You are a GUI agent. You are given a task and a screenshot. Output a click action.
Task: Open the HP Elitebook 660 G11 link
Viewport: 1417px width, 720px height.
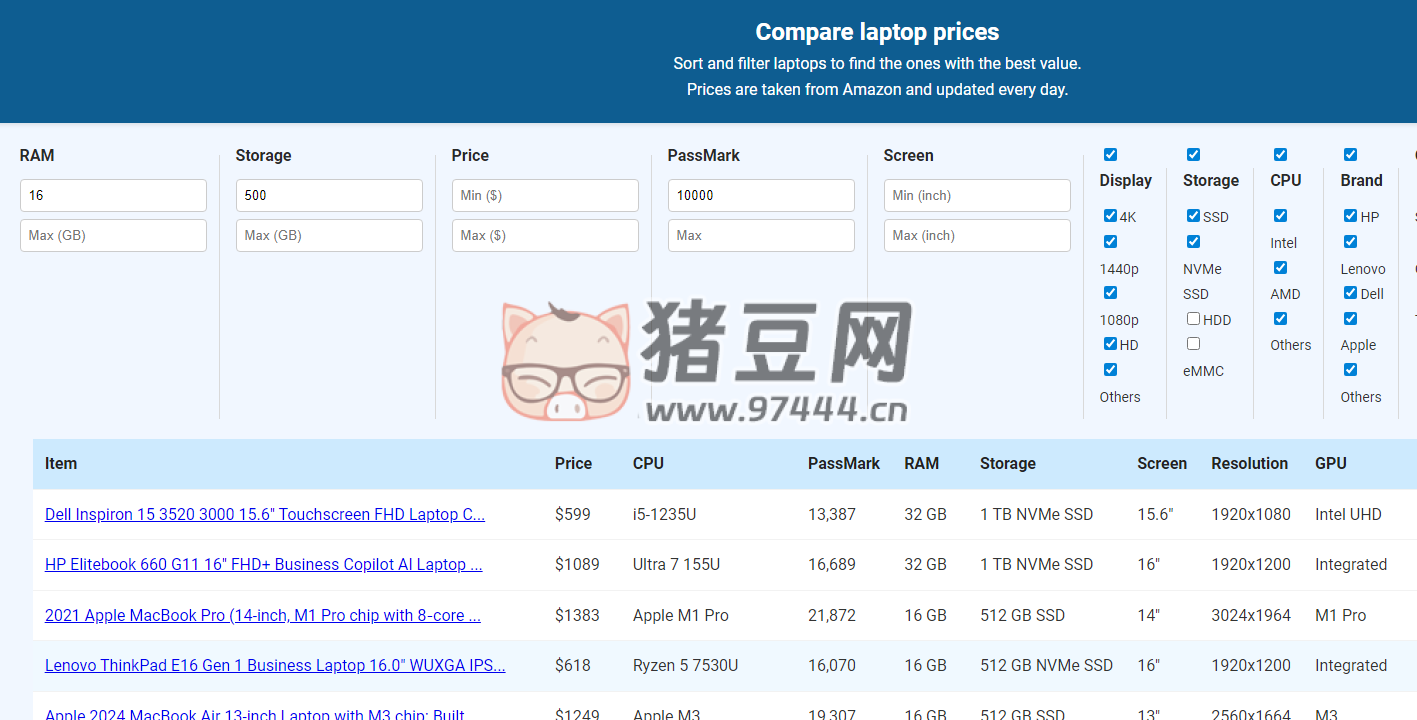pos(263,564)
